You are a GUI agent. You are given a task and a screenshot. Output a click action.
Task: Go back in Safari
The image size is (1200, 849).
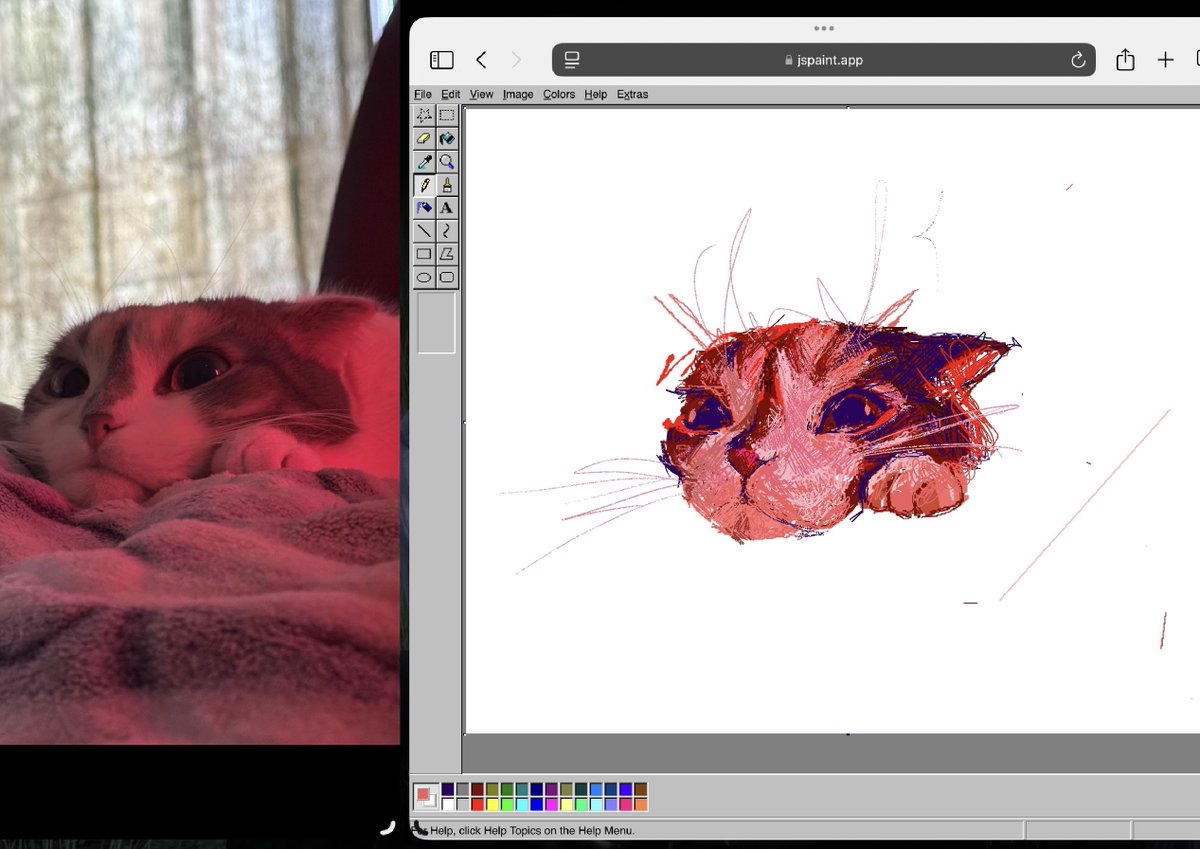[481, 60]
